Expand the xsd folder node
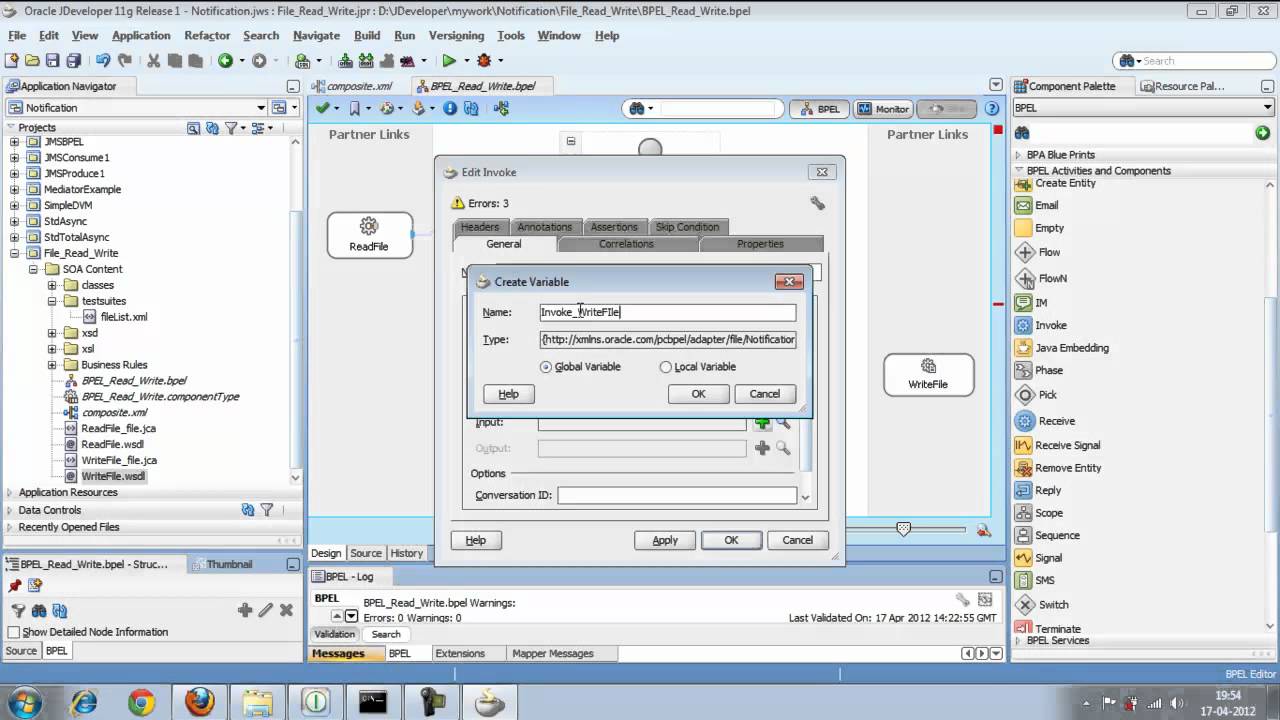1280x720 pixels. point(52,333)
